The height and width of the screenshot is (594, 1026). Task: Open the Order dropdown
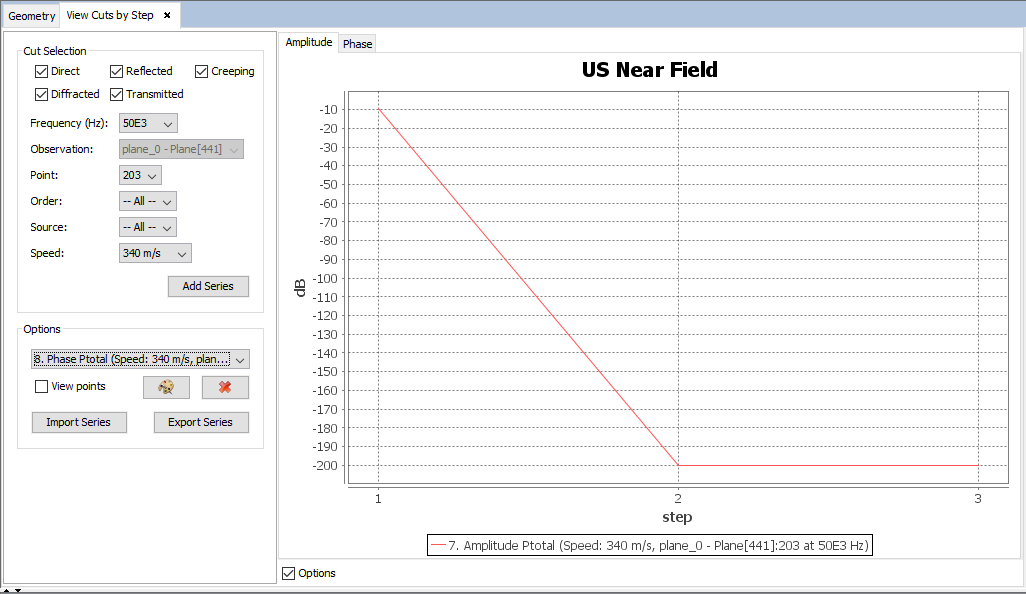pyautogui.click(x=148, y=201)
